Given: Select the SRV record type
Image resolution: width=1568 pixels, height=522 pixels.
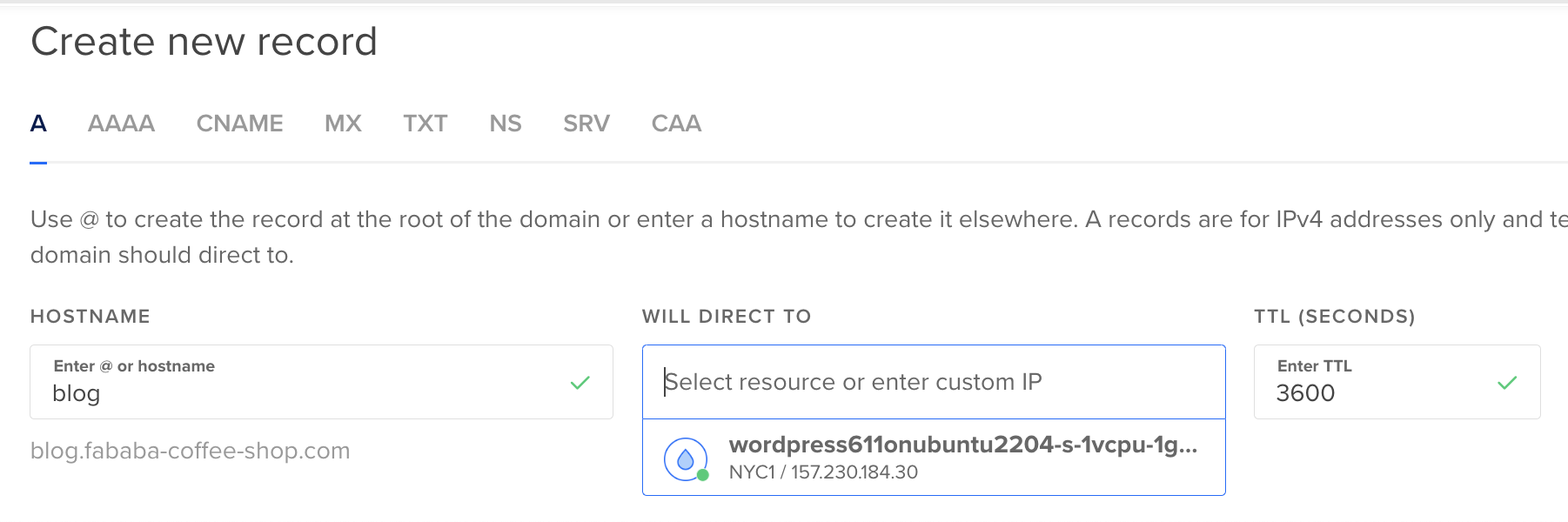Looking at the screenshot, I should 586,124.
